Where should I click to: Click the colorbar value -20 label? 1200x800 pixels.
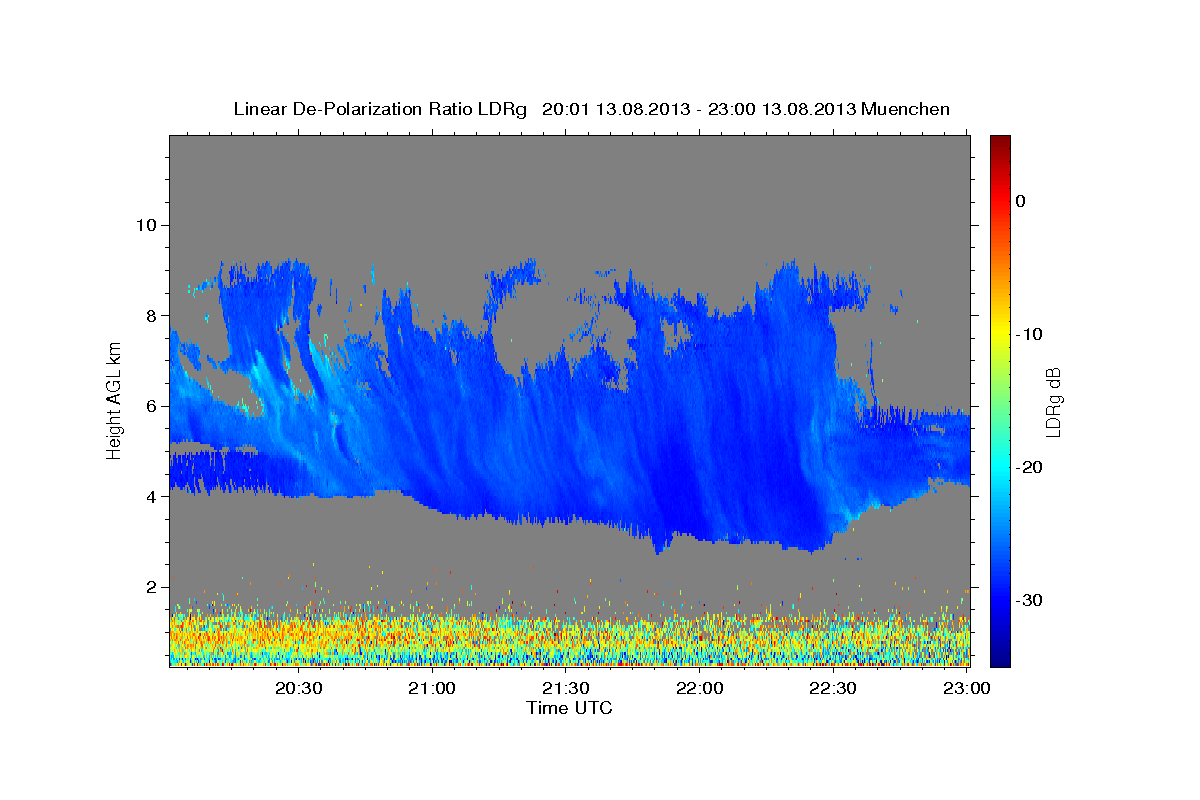(1029, 467)
